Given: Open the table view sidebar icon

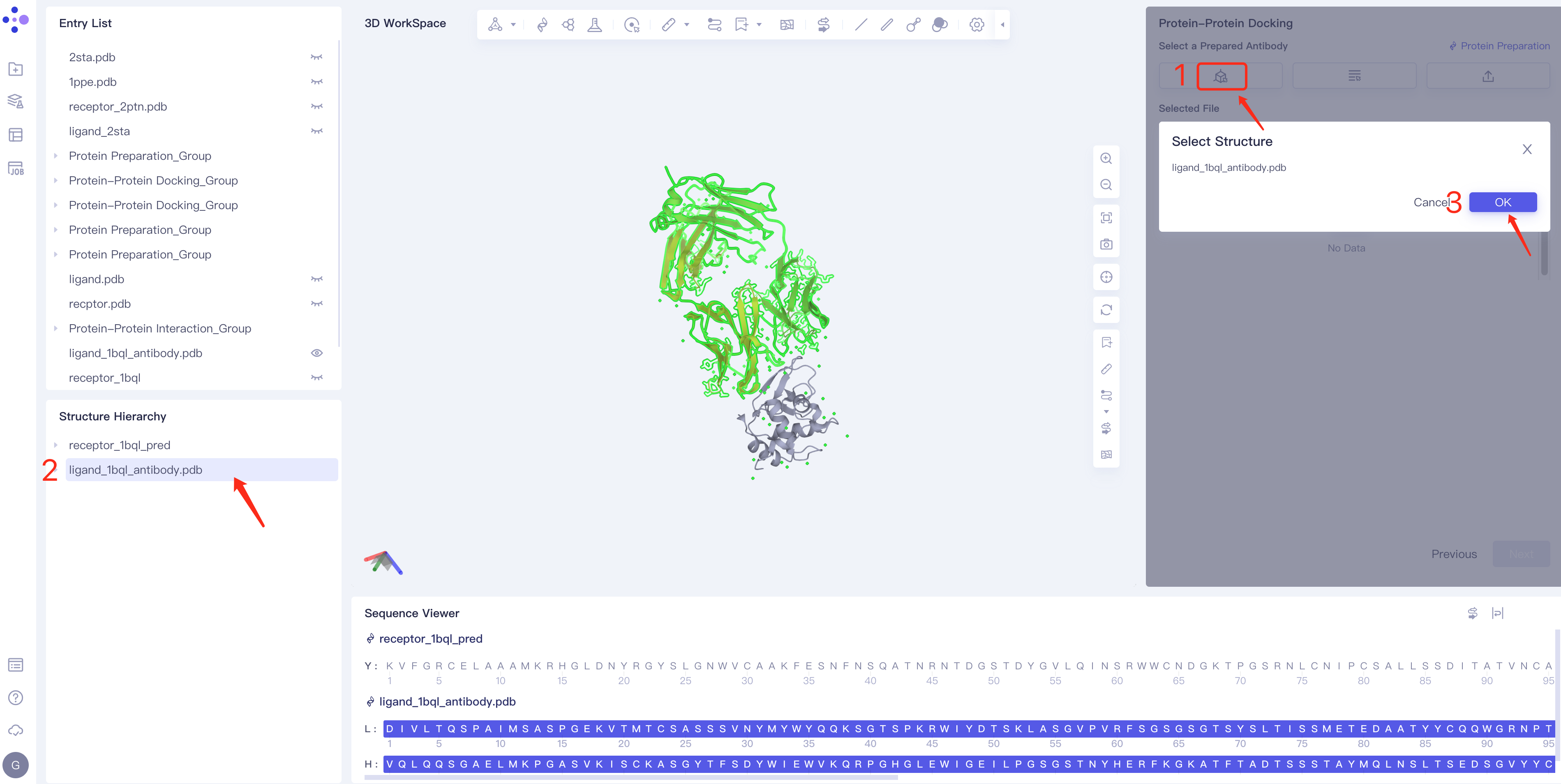Looking at the screenshot, I should [x=16, y=134].
